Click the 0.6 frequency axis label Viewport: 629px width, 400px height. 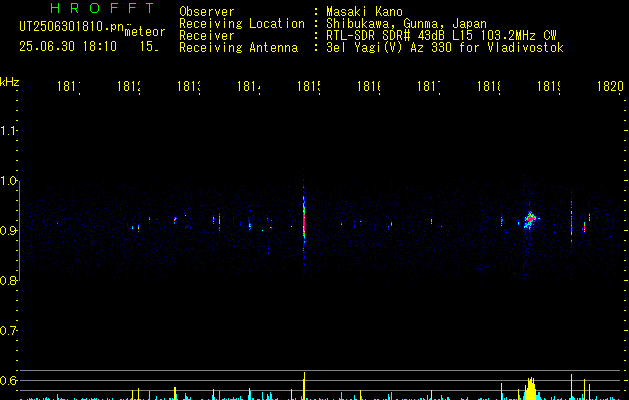coord(8,380)
